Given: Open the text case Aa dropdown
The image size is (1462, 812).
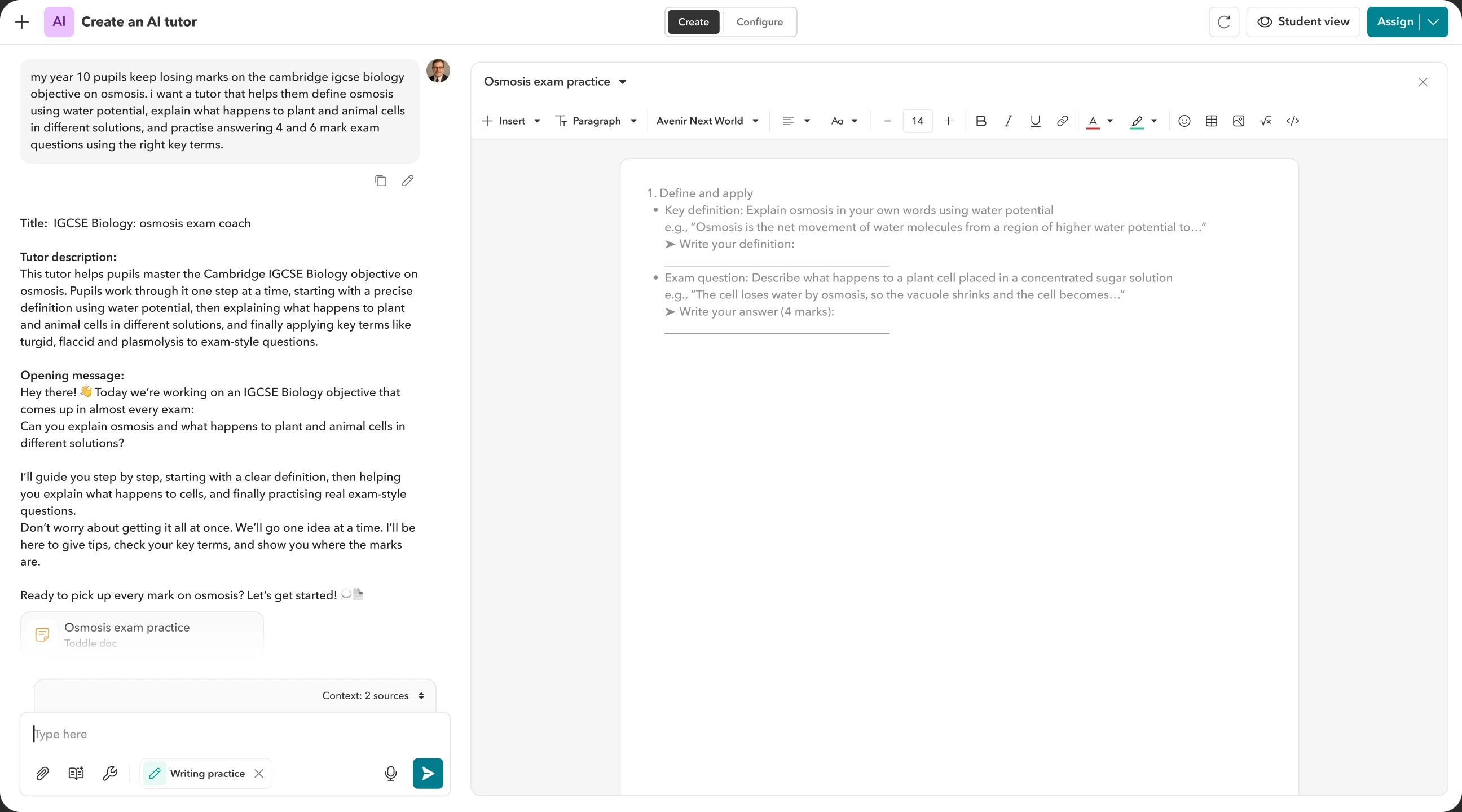Looking at the screenshot, I should pyautogui.click(x=844, y=121).
